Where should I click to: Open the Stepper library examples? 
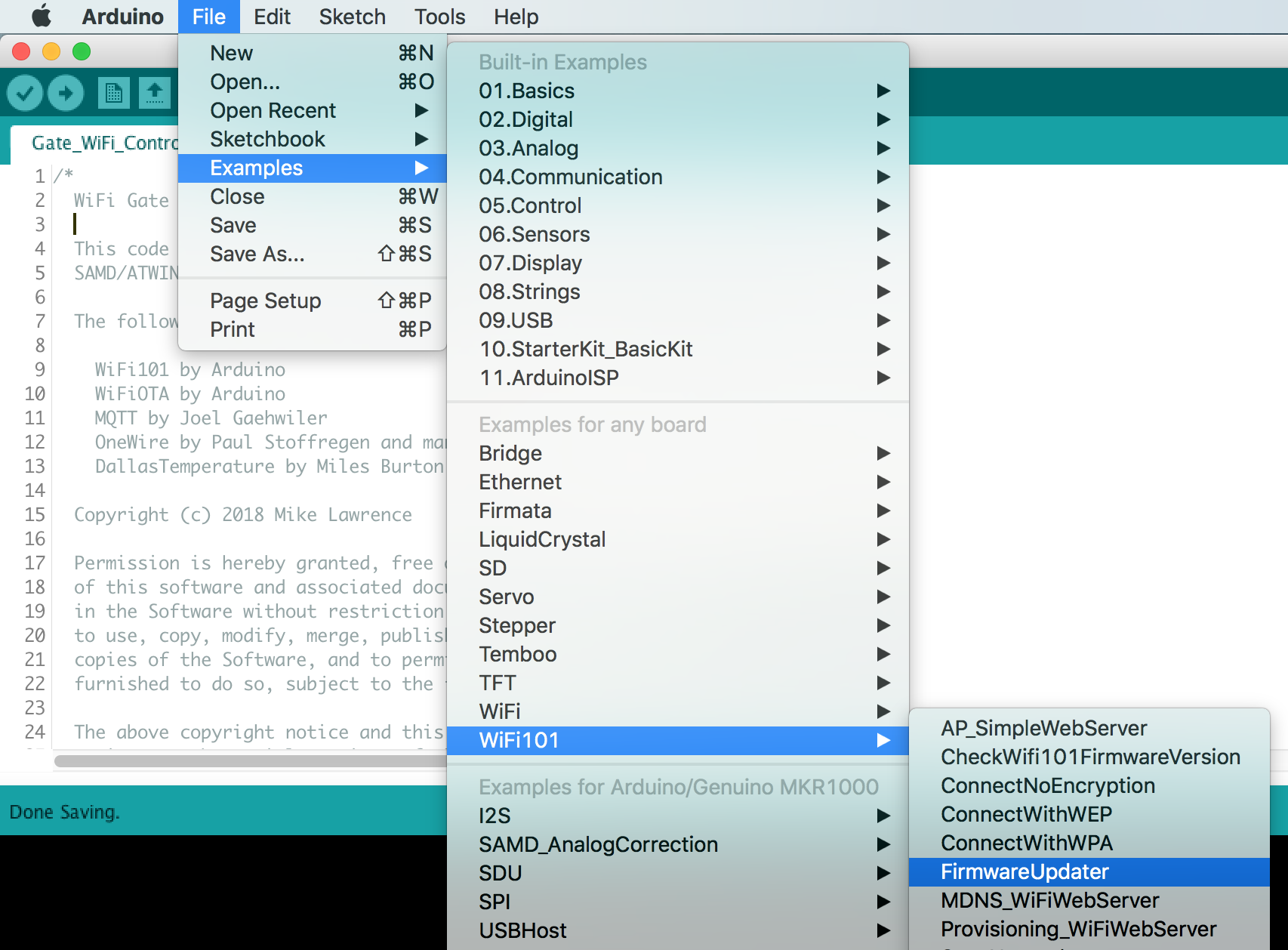678,625
